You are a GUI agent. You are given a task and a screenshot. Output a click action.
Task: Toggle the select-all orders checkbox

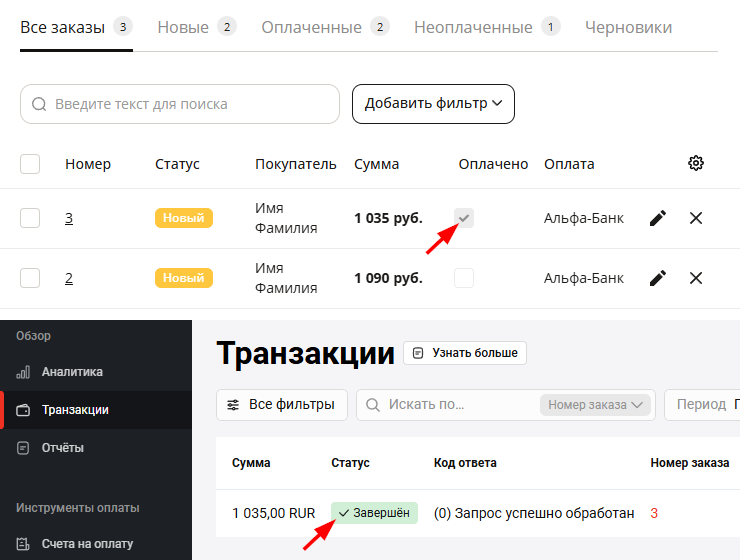[x=30, y=164]
